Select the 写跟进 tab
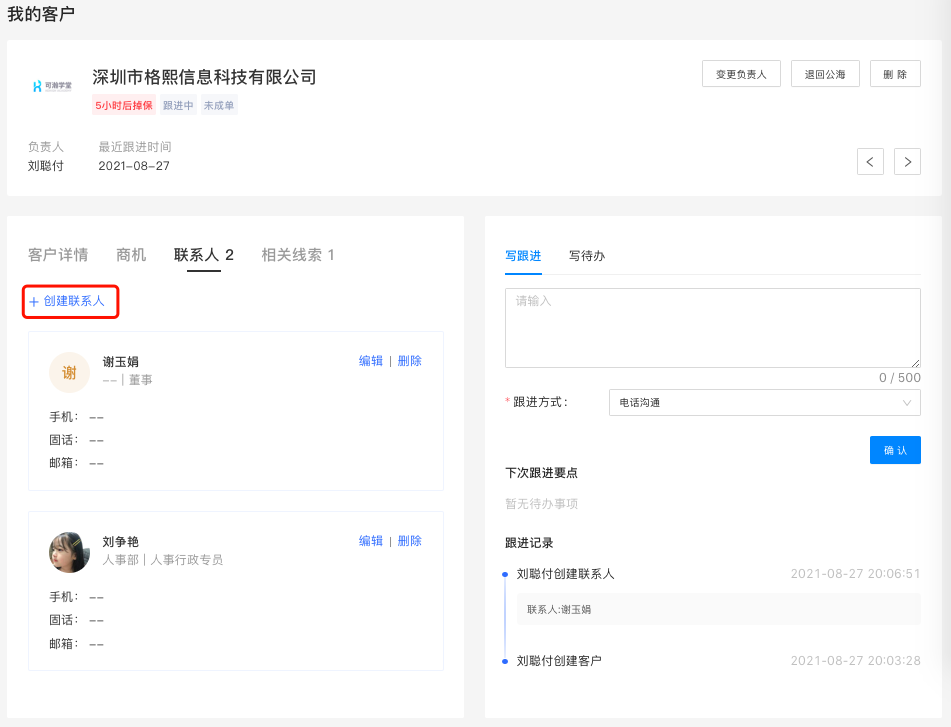Viewport: 951px width, 727px height. 523,256
